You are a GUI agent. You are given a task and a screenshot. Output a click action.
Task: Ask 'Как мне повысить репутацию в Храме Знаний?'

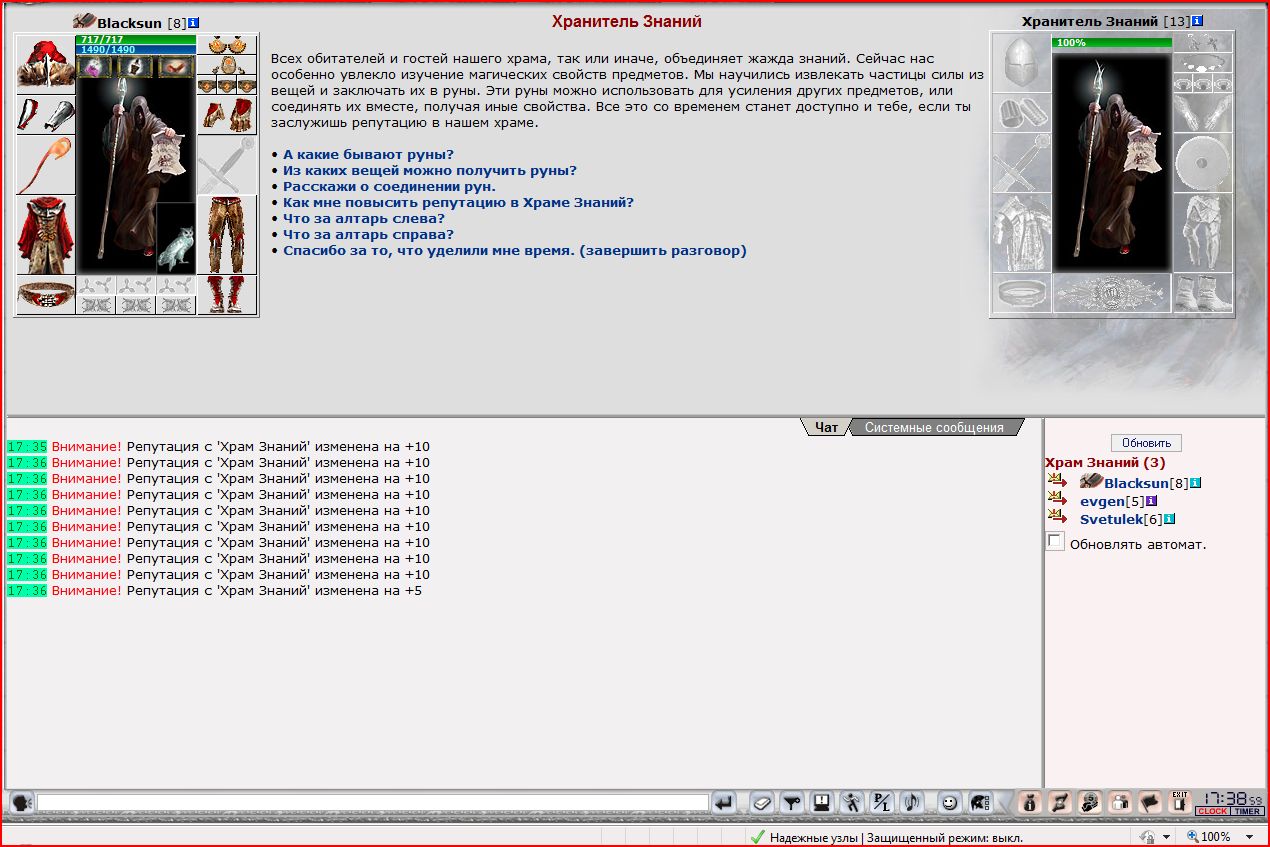(x=458, y=202)
